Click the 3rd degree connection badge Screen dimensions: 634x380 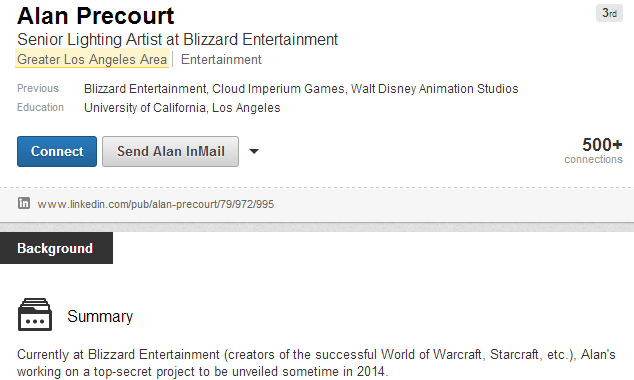(609, 13)
